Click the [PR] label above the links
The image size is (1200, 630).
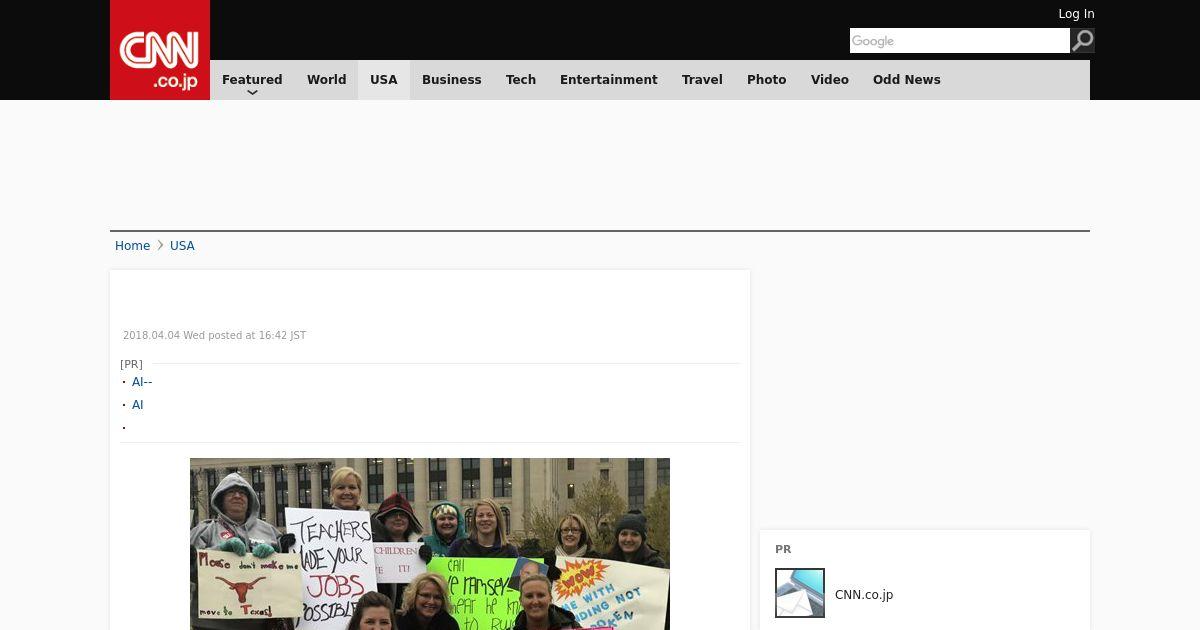point(131,364)
